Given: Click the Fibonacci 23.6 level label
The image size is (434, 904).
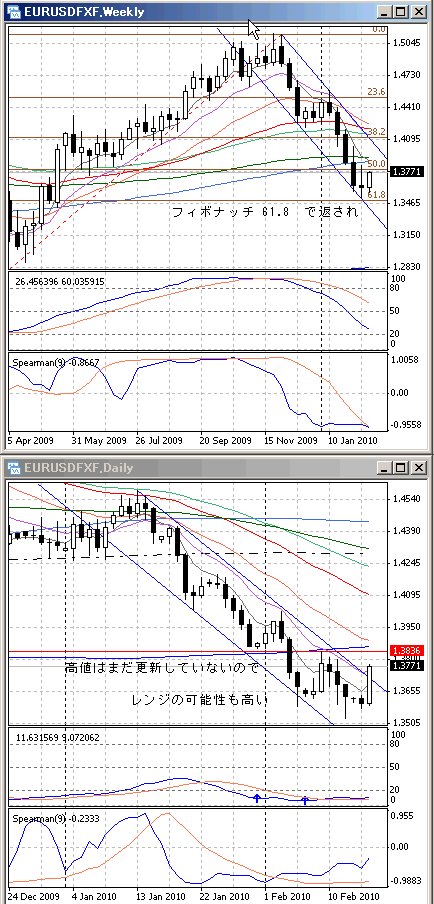Looking at the screenshot, I should tap(377, 92).
